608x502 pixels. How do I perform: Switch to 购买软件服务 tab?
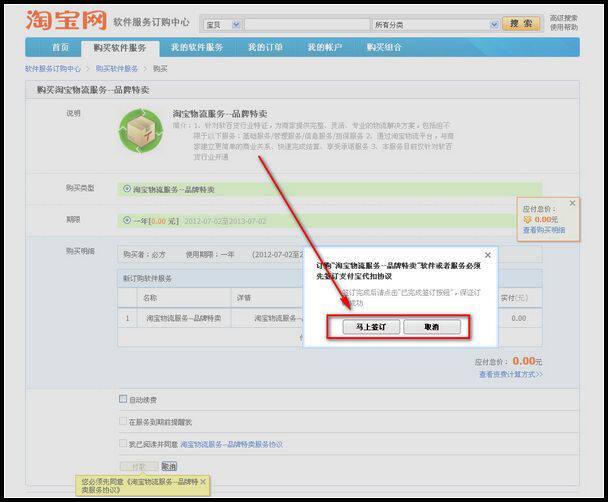click(120, 48)
